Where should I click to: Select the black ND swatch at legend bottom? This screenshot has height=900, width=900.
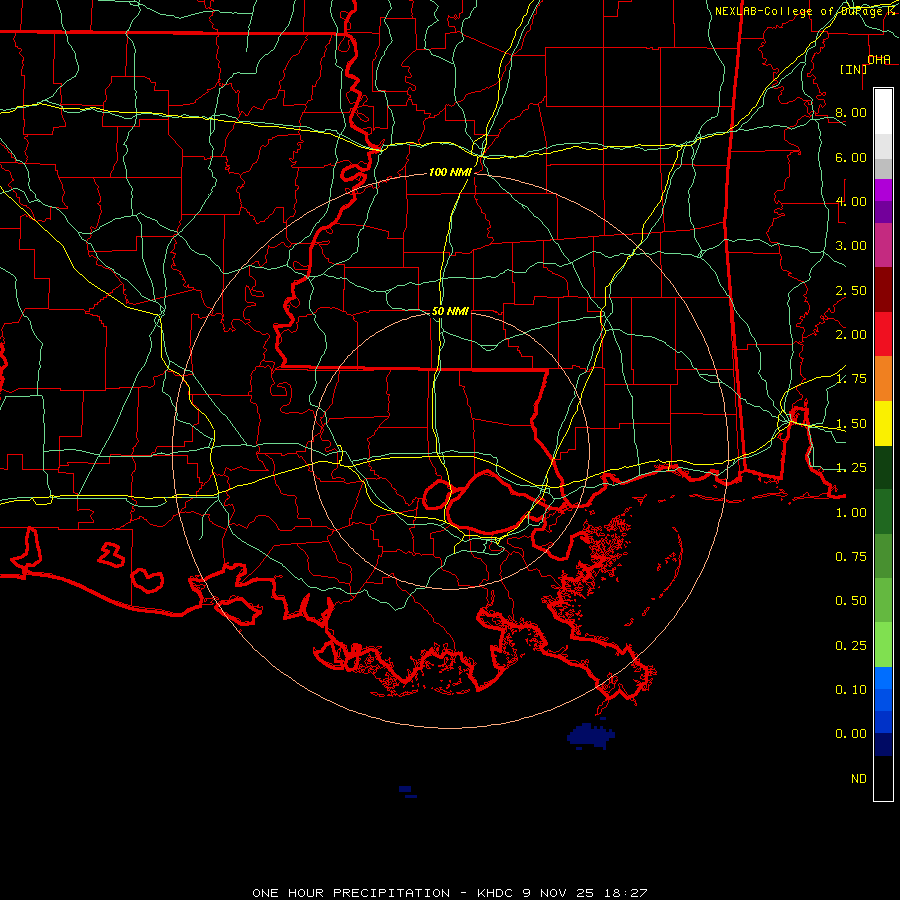[883, 778]
